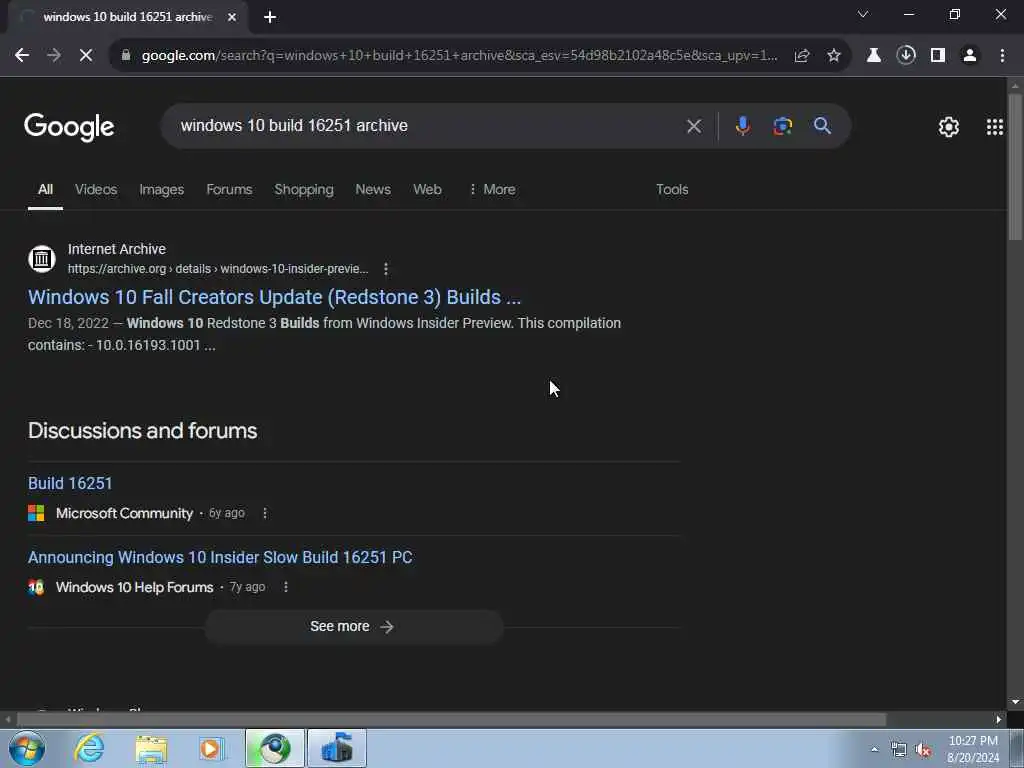Open the Windows Start menu

click(27, 748)
